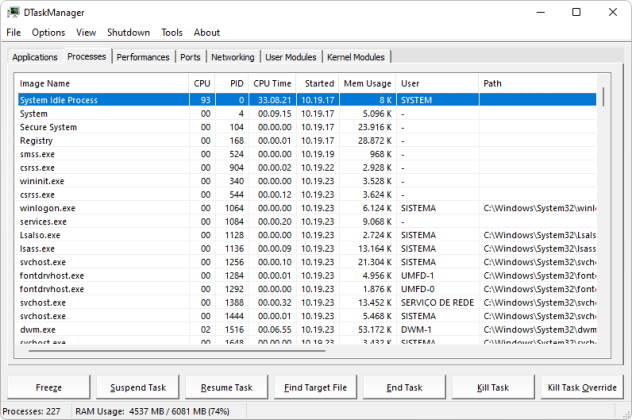Click the Freeze button
The height and width of the screenshot is (420, 632).
click(x=49, y=387)
